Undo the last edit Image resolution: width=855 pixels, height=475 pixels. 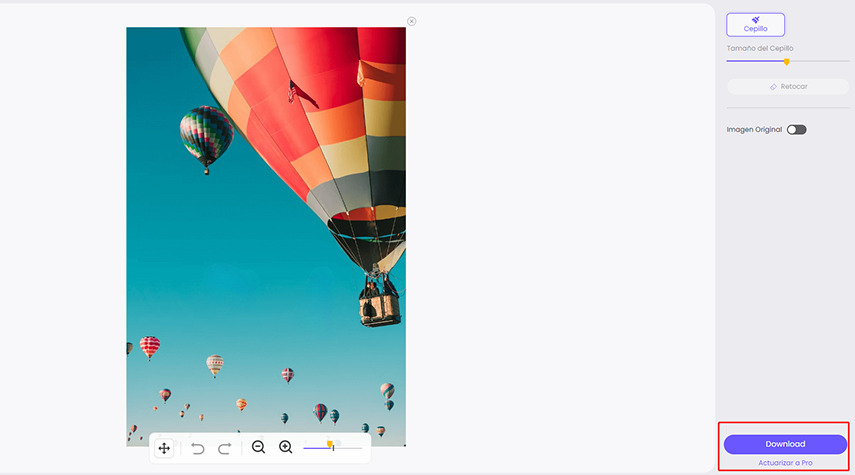pos(197,448)
